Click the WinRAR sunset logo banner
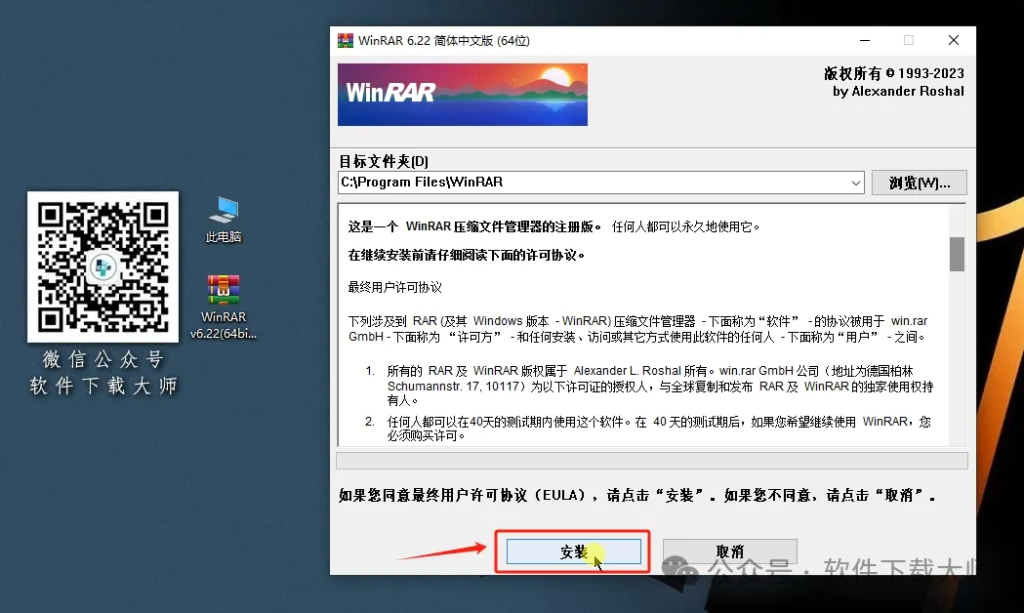The image size is (1024, 613). coord(462,94)
